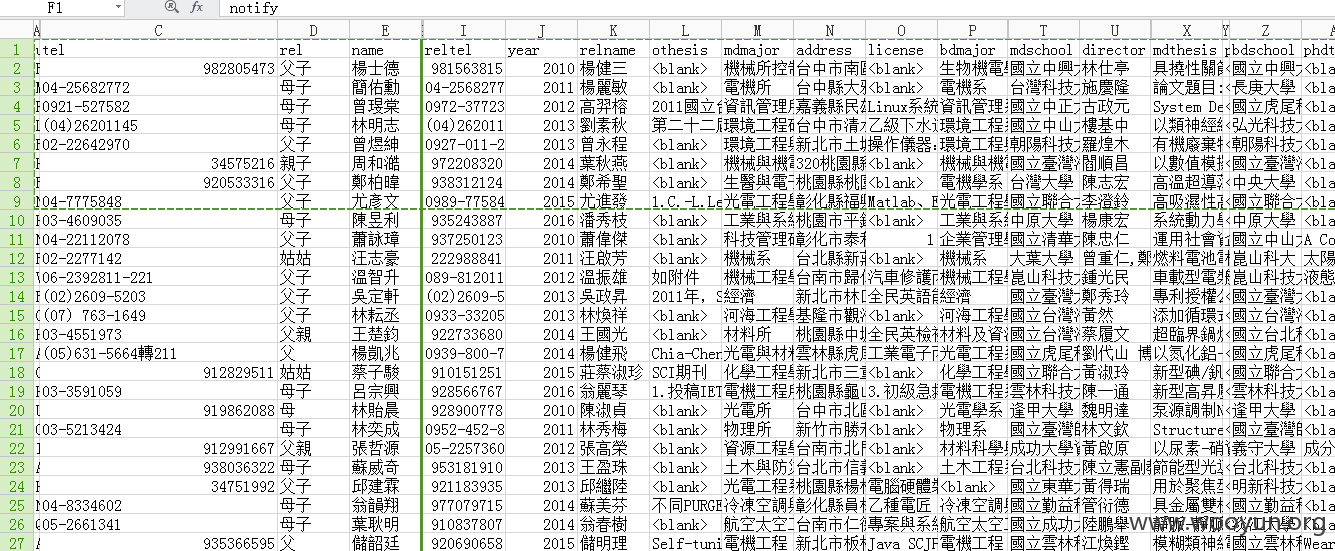Click the 'director' header cell
The height and width of the screenshot is (551, 1335).
[1115, 49]
